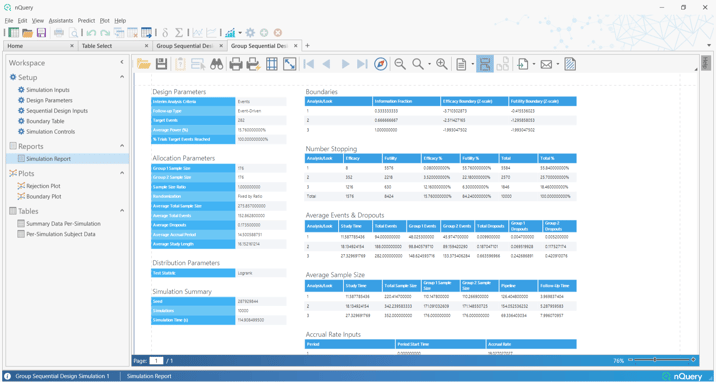
Task: Open the navigation compass icon
Action: (x=380, y=64)
